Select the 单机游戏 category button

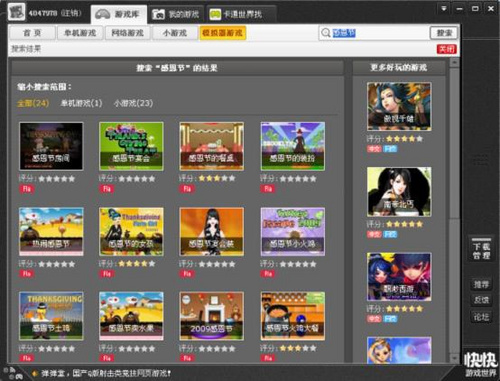[80, 33]
